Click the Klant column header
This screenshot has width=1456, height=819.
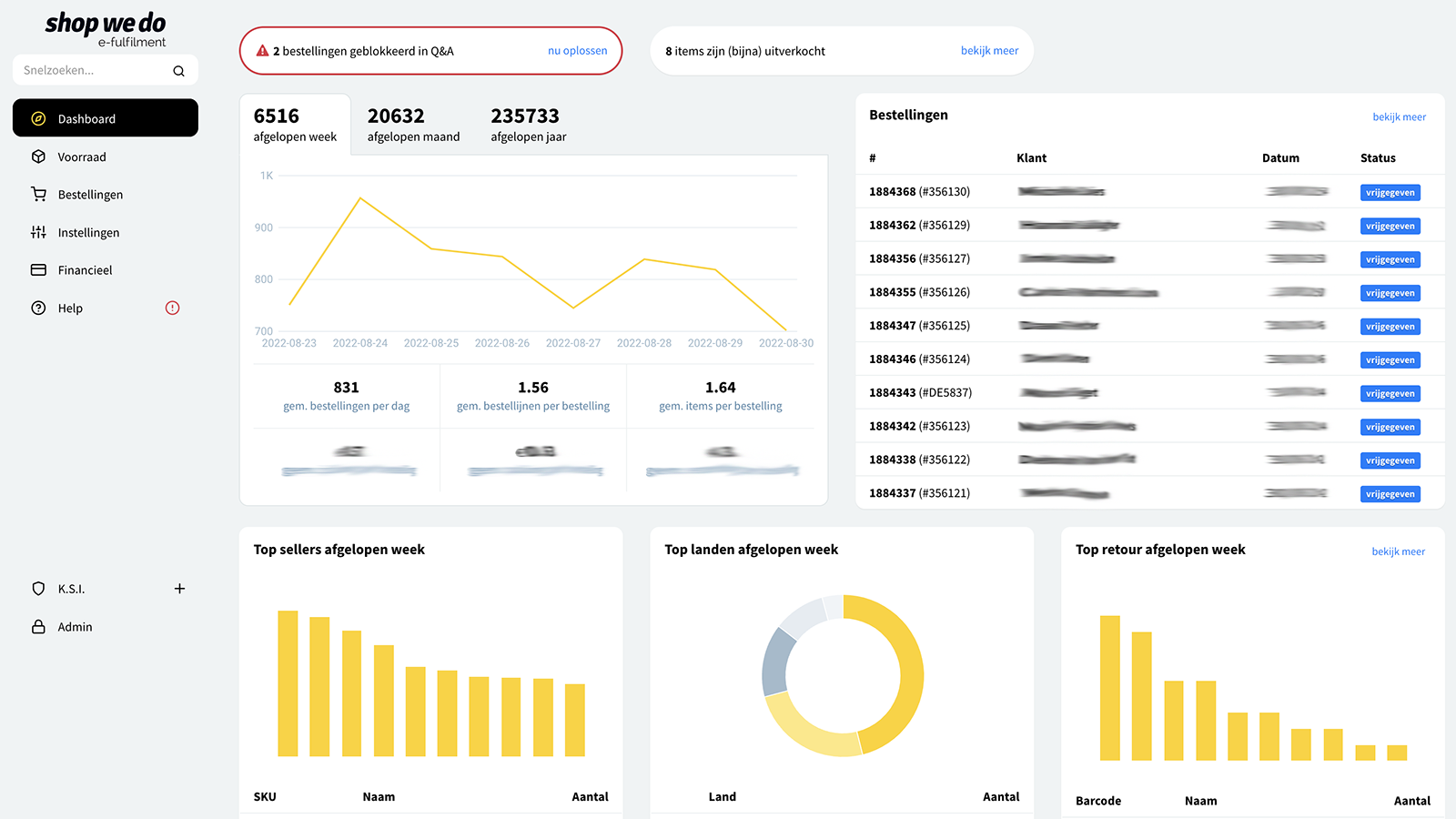1031,158
